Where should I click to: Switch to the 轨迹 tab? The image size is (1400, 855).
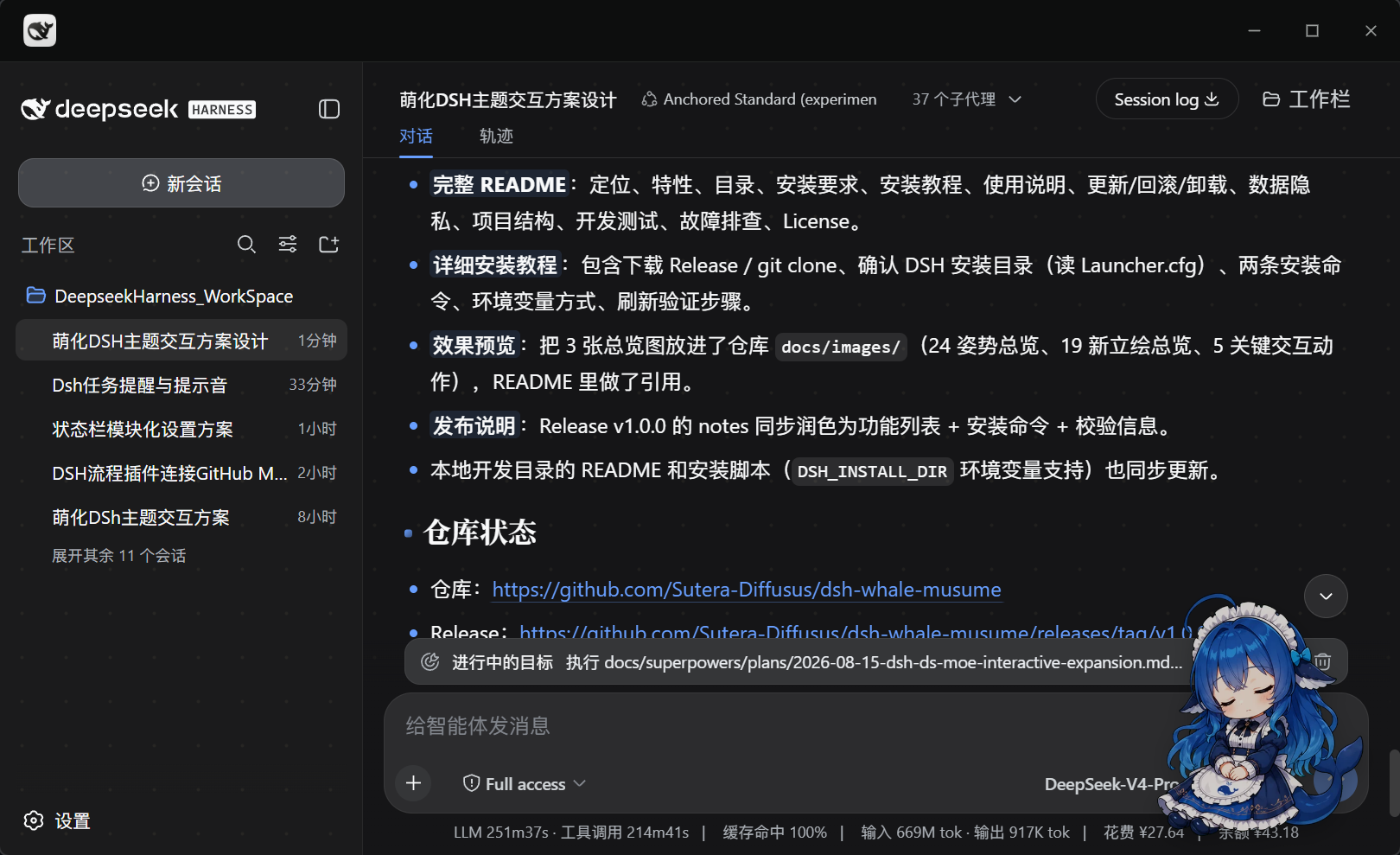496,137
